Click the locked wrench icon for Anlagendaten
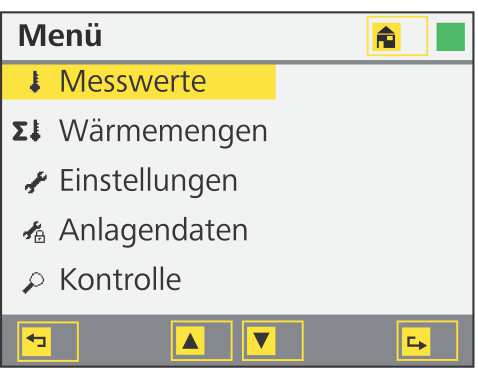This screenshot has height=368, width=478. point(34,232)
